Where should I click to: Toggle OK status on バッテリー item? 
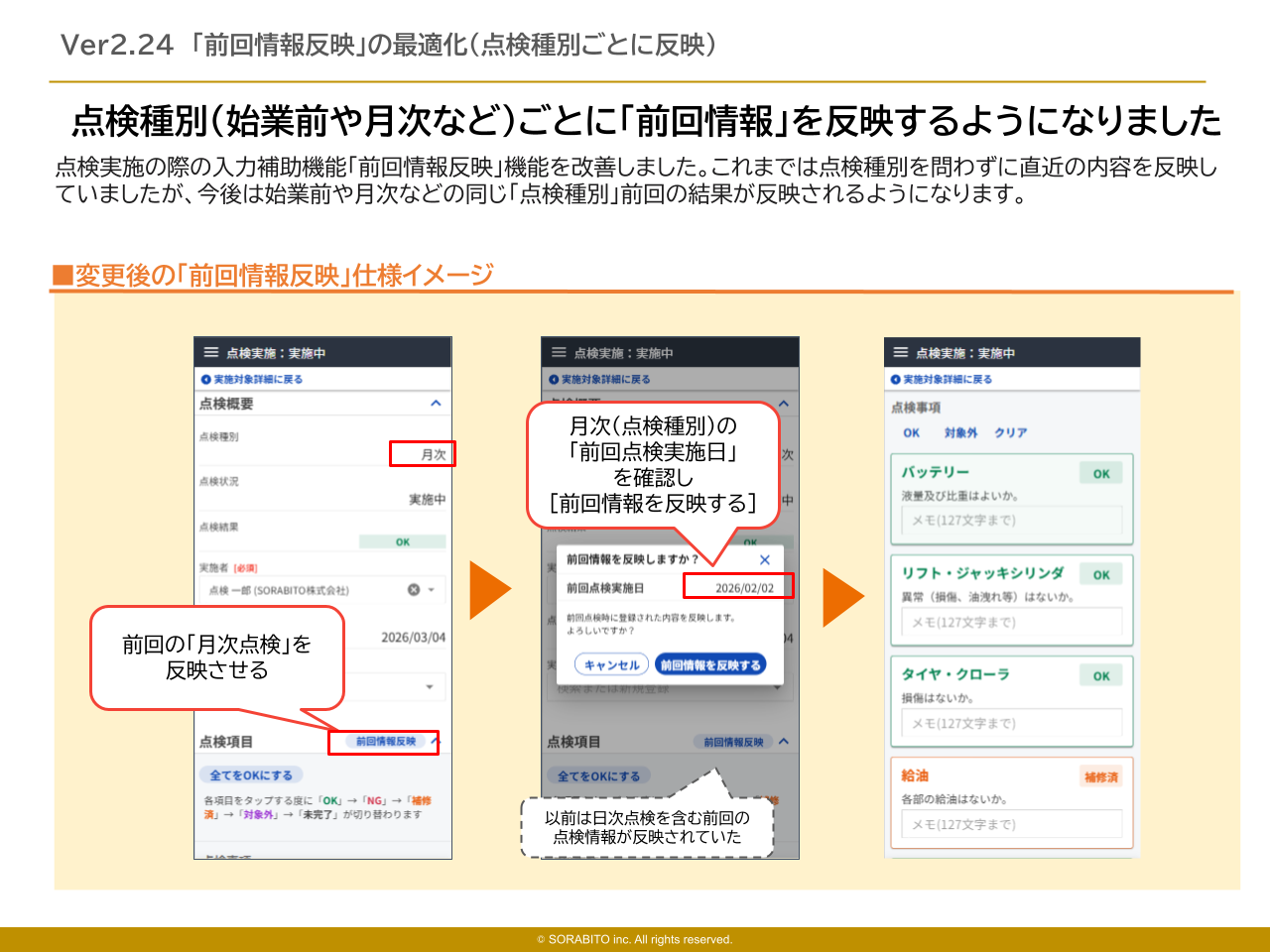(x=1100, y=474)
